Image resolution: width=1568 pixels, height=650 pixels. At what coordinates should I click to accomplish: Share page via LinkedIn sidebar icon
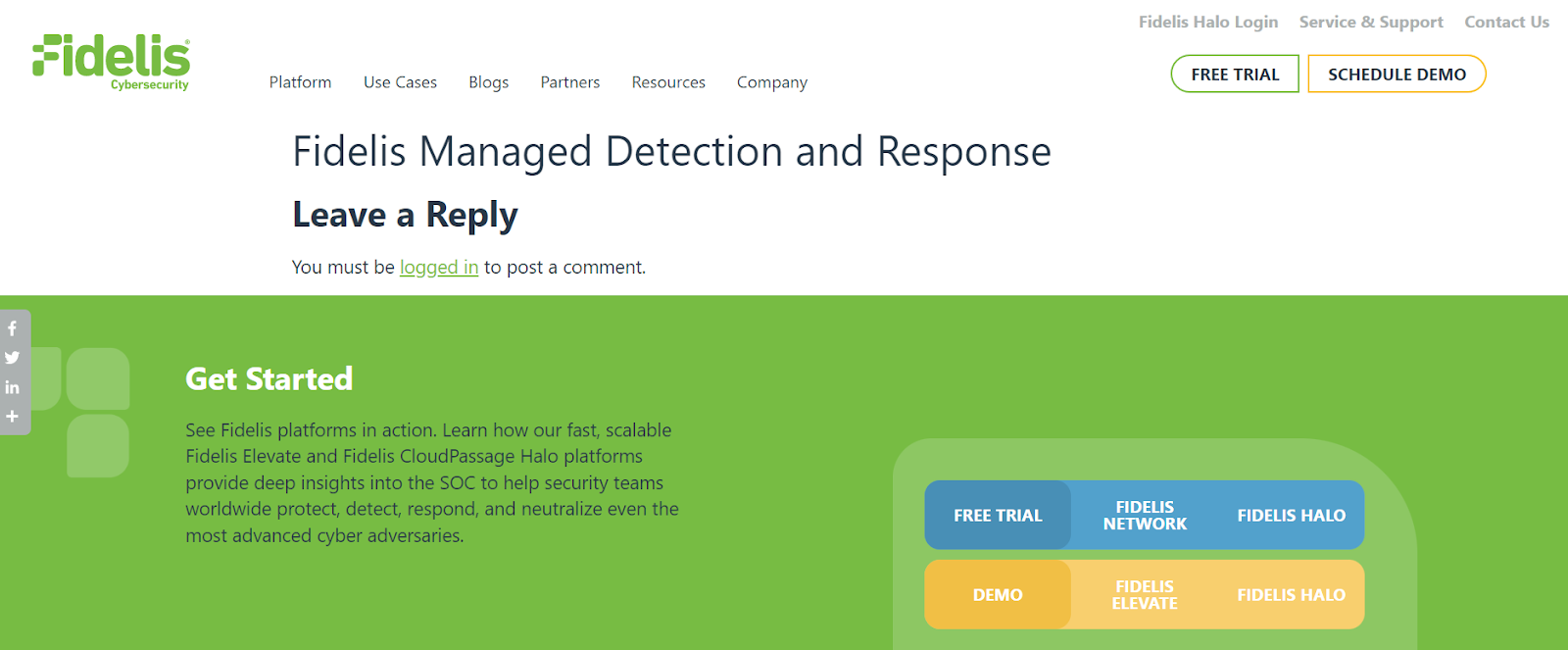pyautogui.click(x=13, y=387)
